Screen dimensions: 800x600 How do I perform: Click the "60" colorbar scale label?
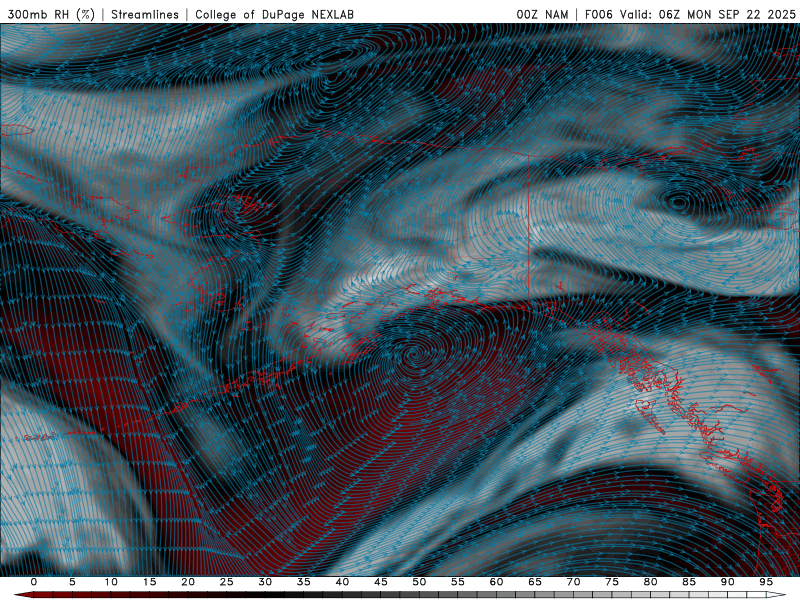496,582
